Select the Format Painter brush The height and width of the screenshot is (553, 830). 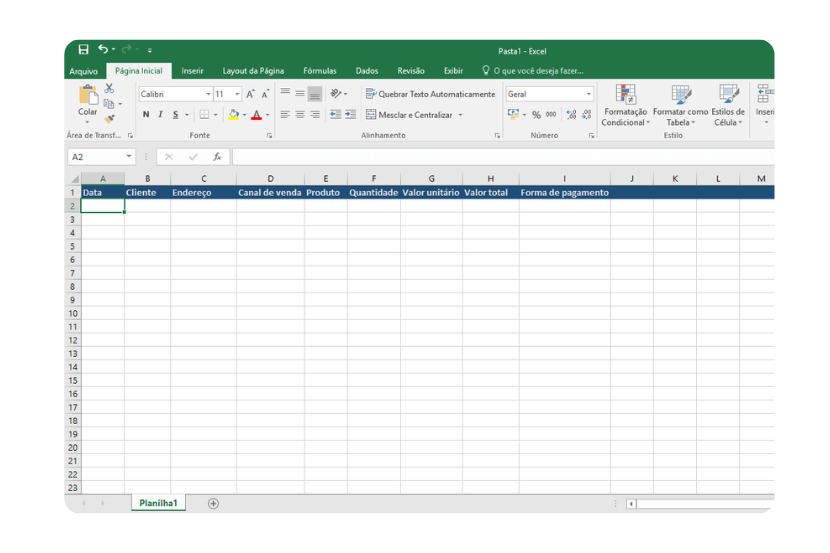pyautogui.click(x=110, y=119)
